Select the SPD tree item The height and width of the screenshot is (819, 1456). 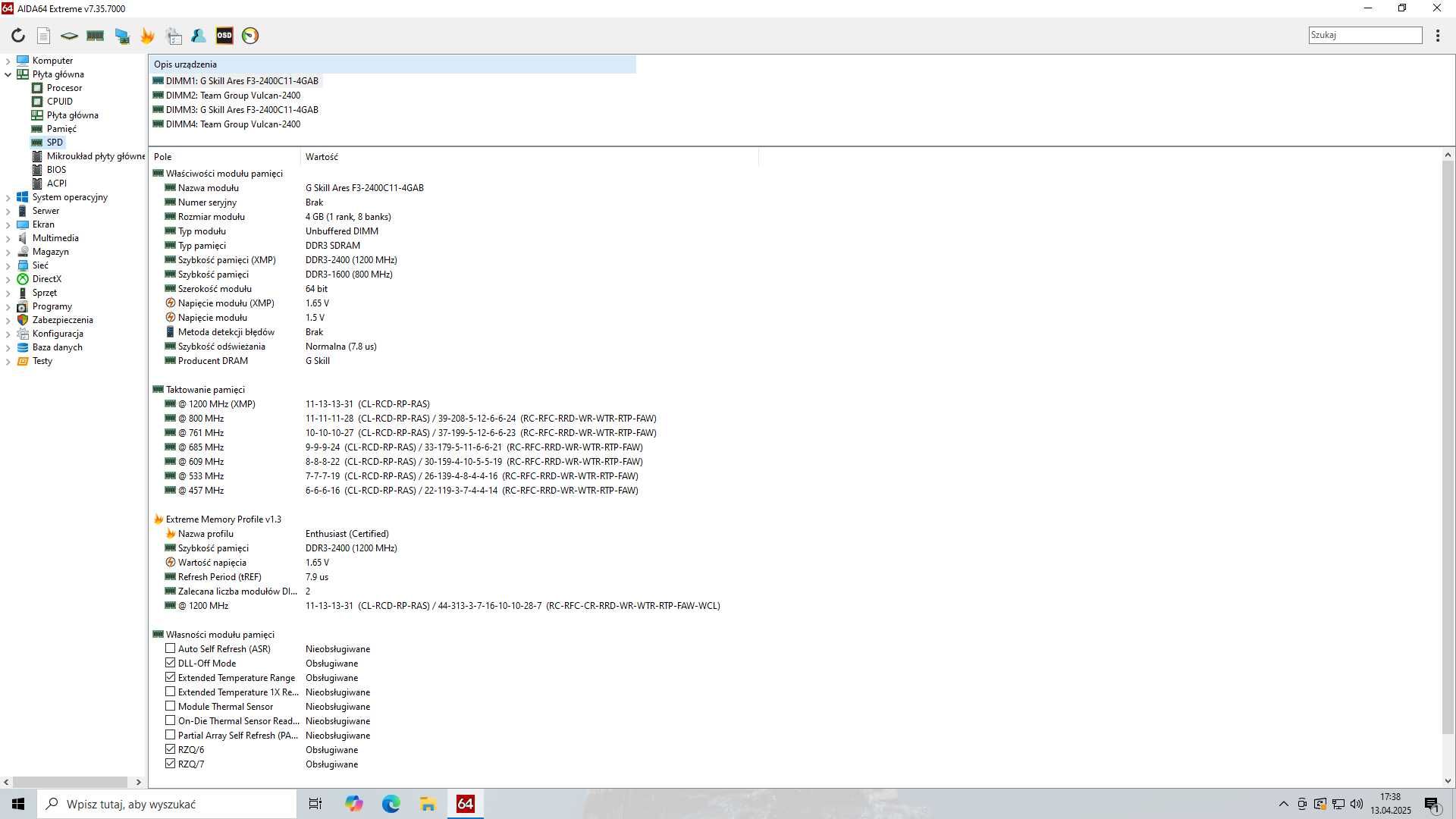55,143
